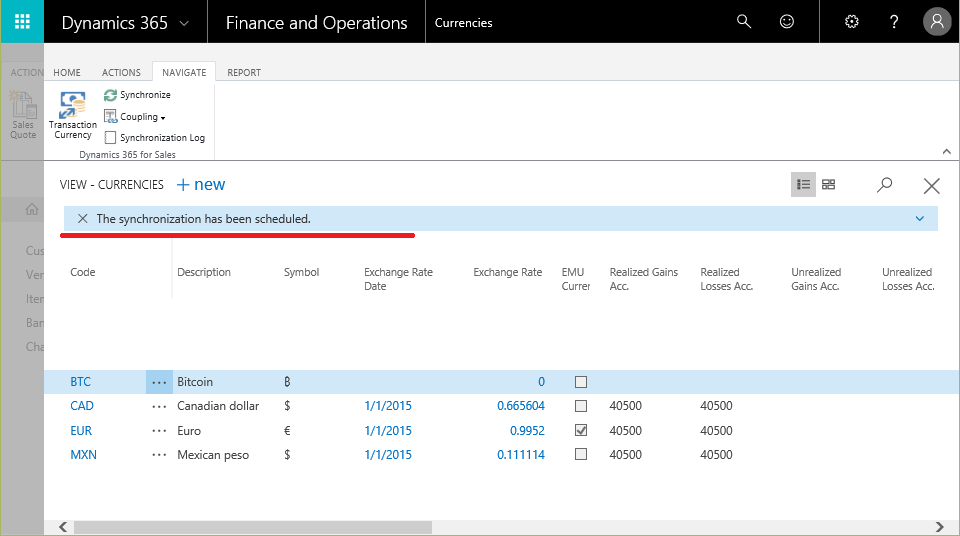The width and height of the screenshot is (960, 536).
Task: Click the Synchronize action
Action: 137,95
